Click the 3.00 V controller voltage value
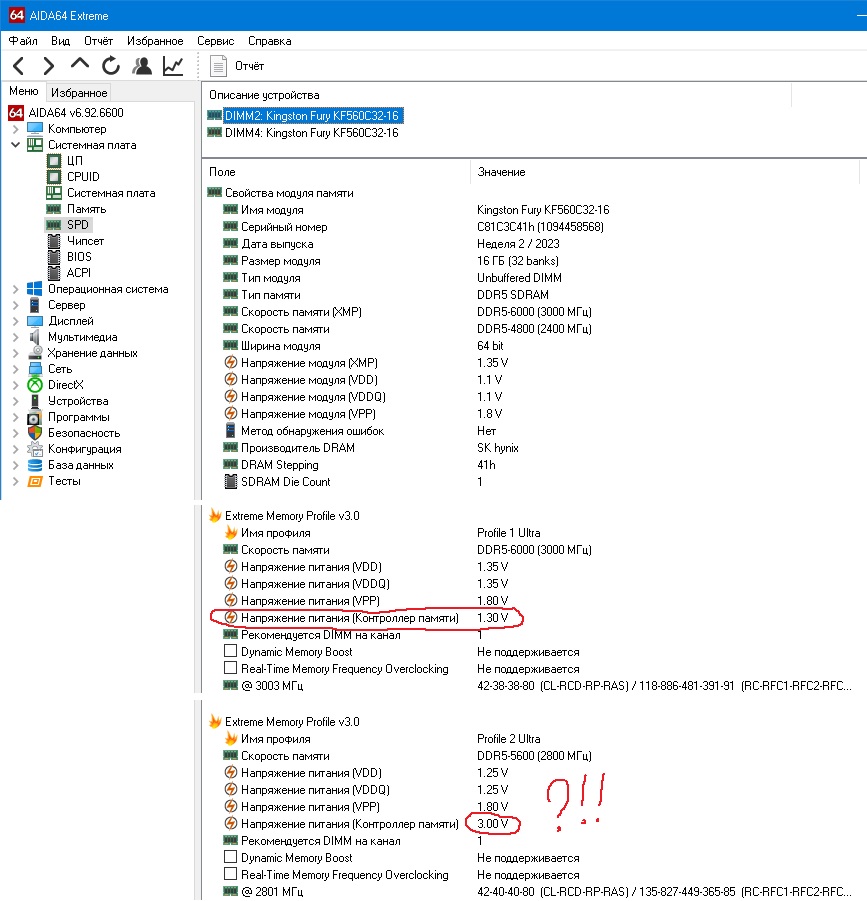867x901 pixels. (x=492, y=823)
